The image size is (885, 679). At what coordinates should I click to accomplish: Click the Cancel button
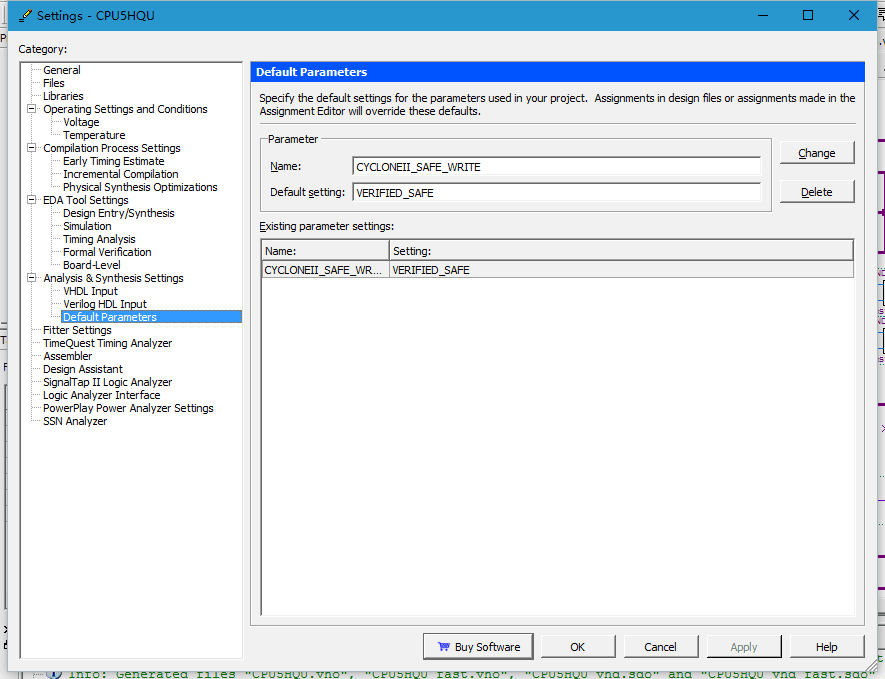pyautogui.click(x=660, y=647)
